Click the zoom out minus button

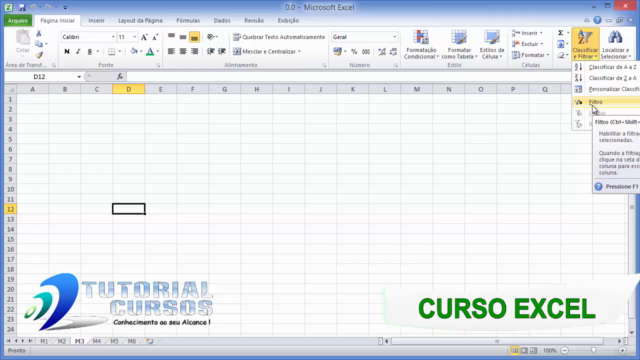click(564, 351)
